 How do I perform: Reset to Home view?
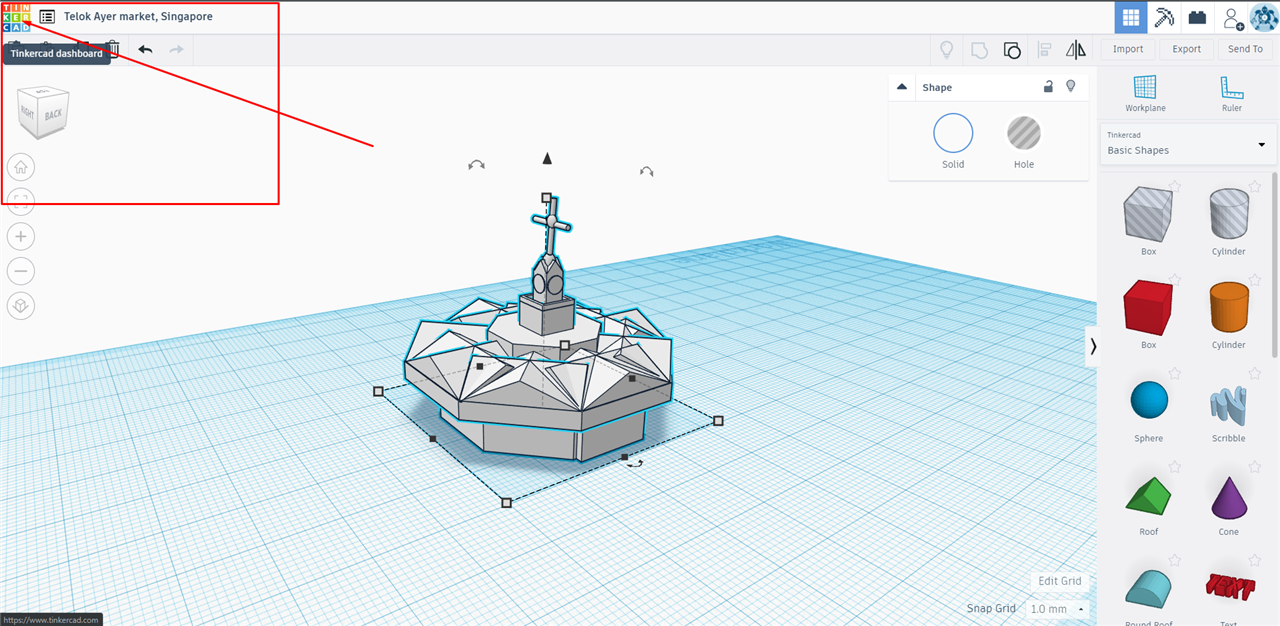(21, 166)
